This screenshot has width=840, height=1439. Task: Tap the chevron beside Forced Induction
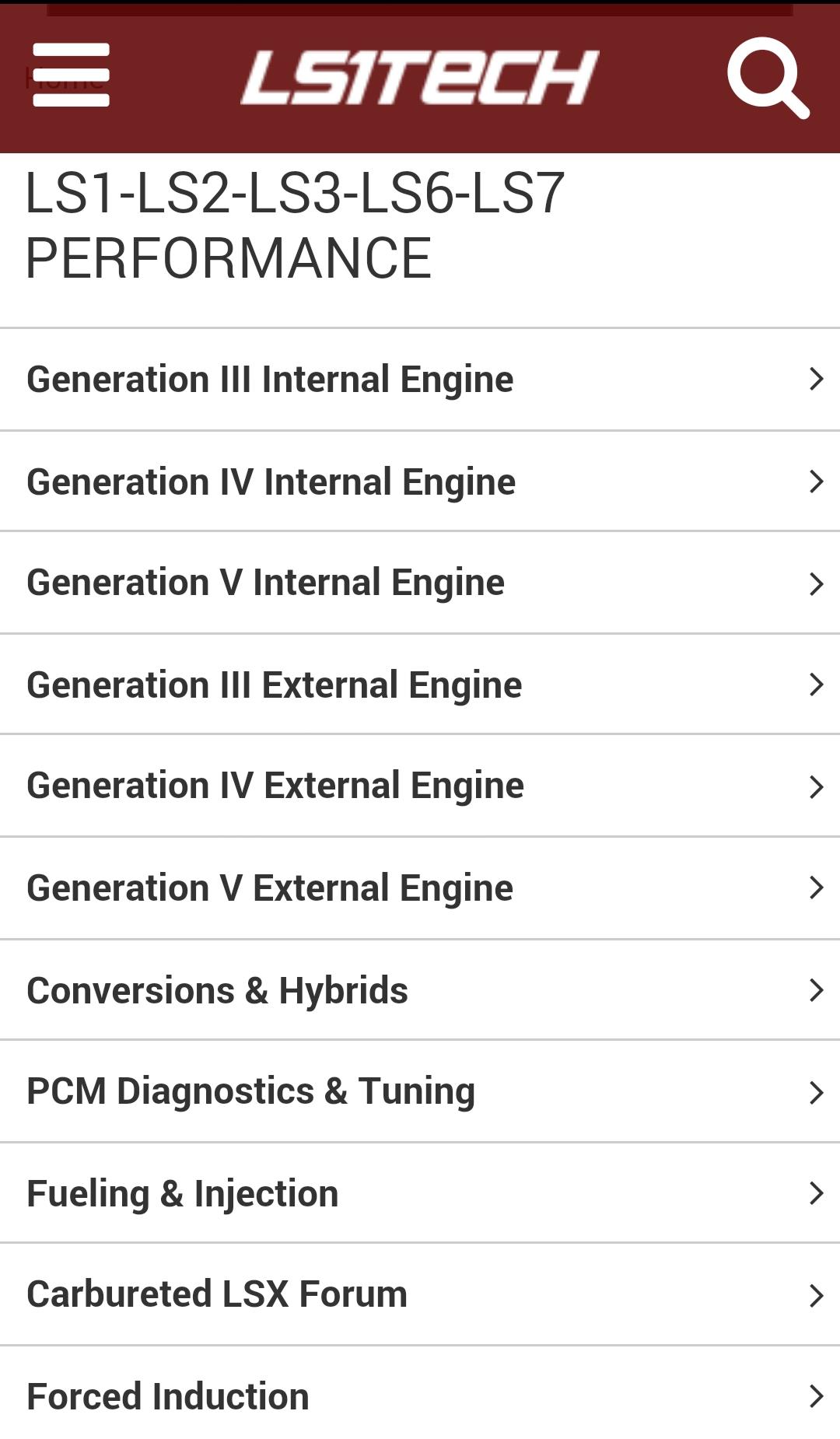tap(816, 1396)
